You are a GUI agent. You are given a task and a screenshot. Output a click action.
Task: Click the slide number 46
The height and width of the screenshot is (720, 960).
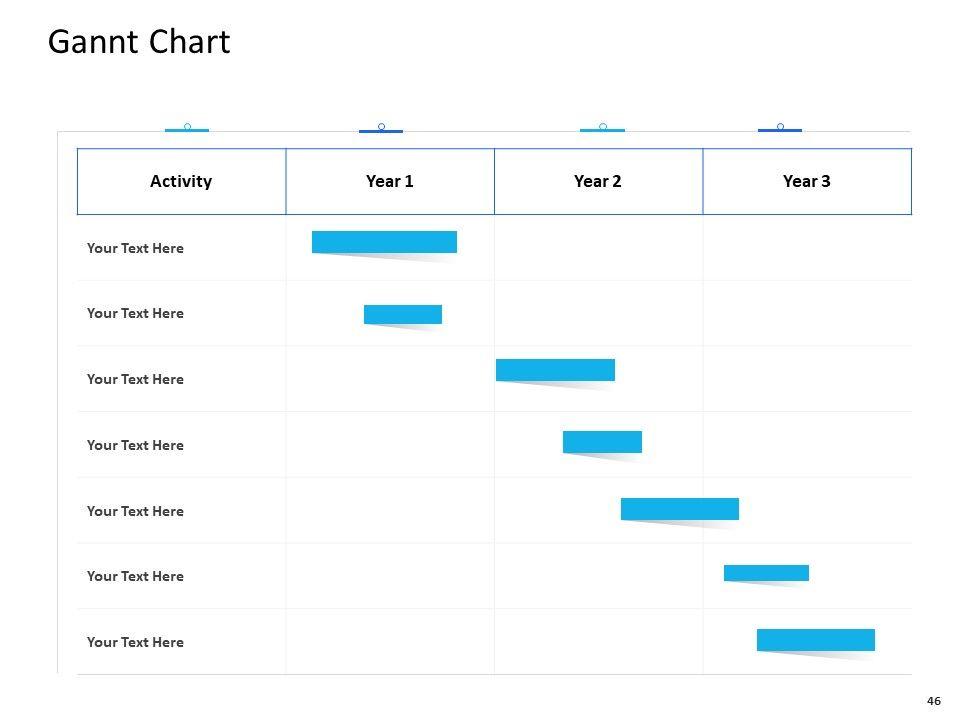coord(934,701)
